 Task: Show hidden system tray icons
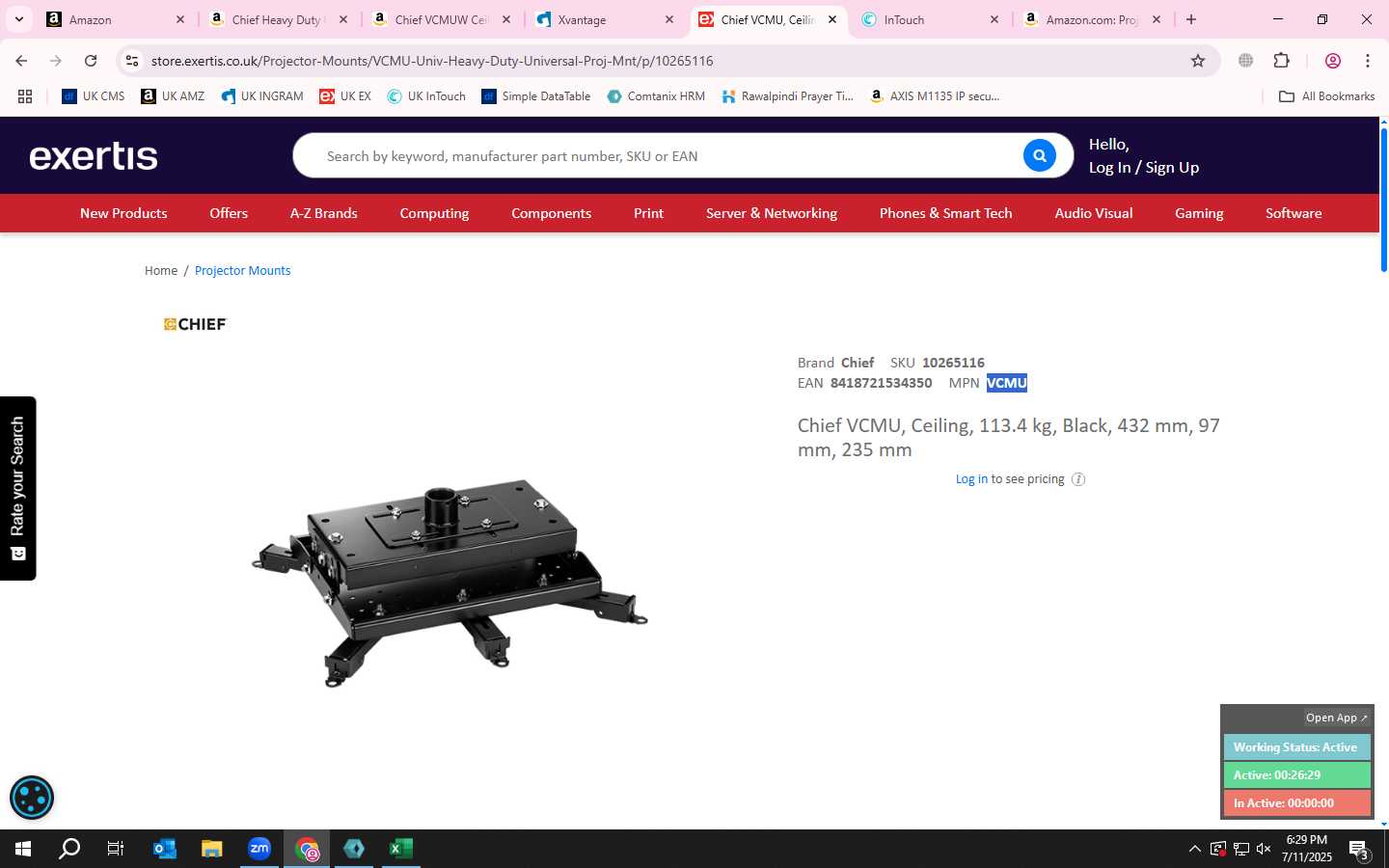tap(1194, 849)
